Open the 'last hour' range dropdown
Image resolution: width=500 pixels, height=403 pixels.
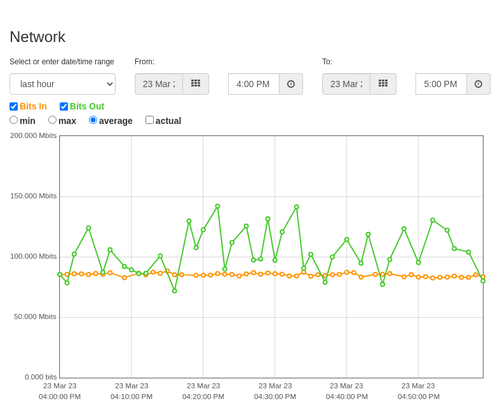63,84
